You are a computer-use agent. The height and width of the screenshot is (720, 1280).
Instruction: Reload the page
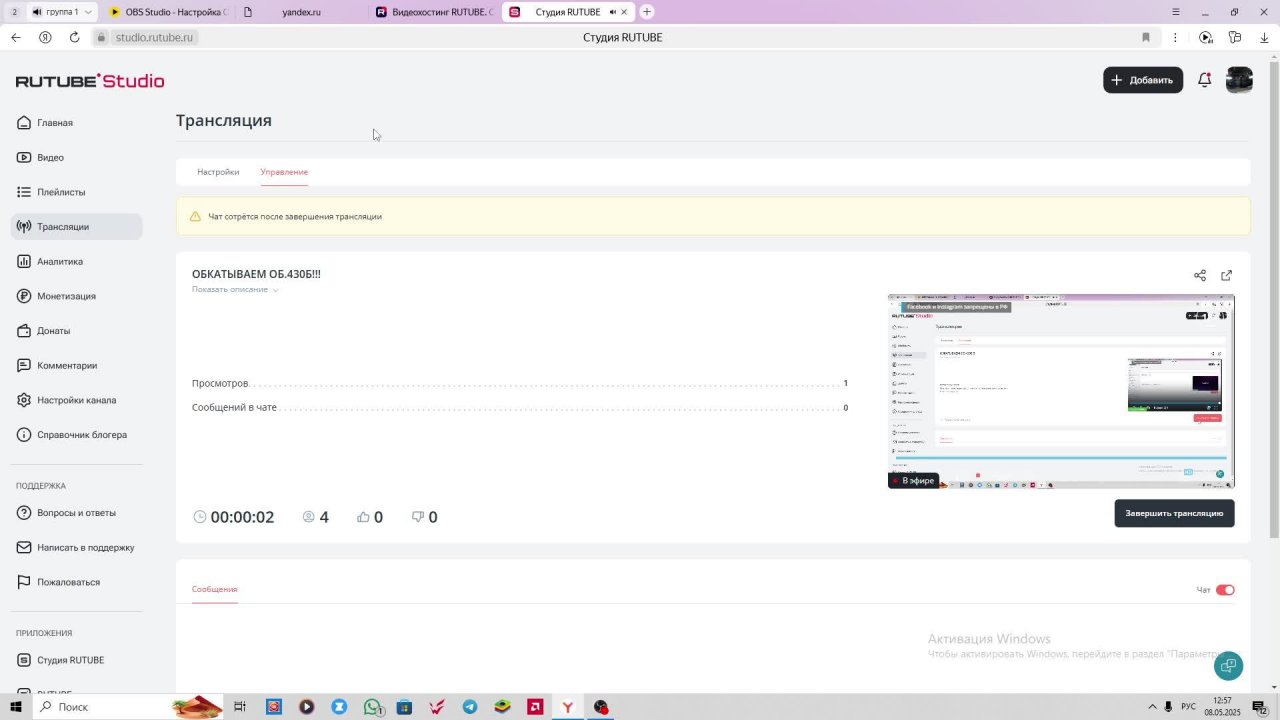tap(74, 37)
